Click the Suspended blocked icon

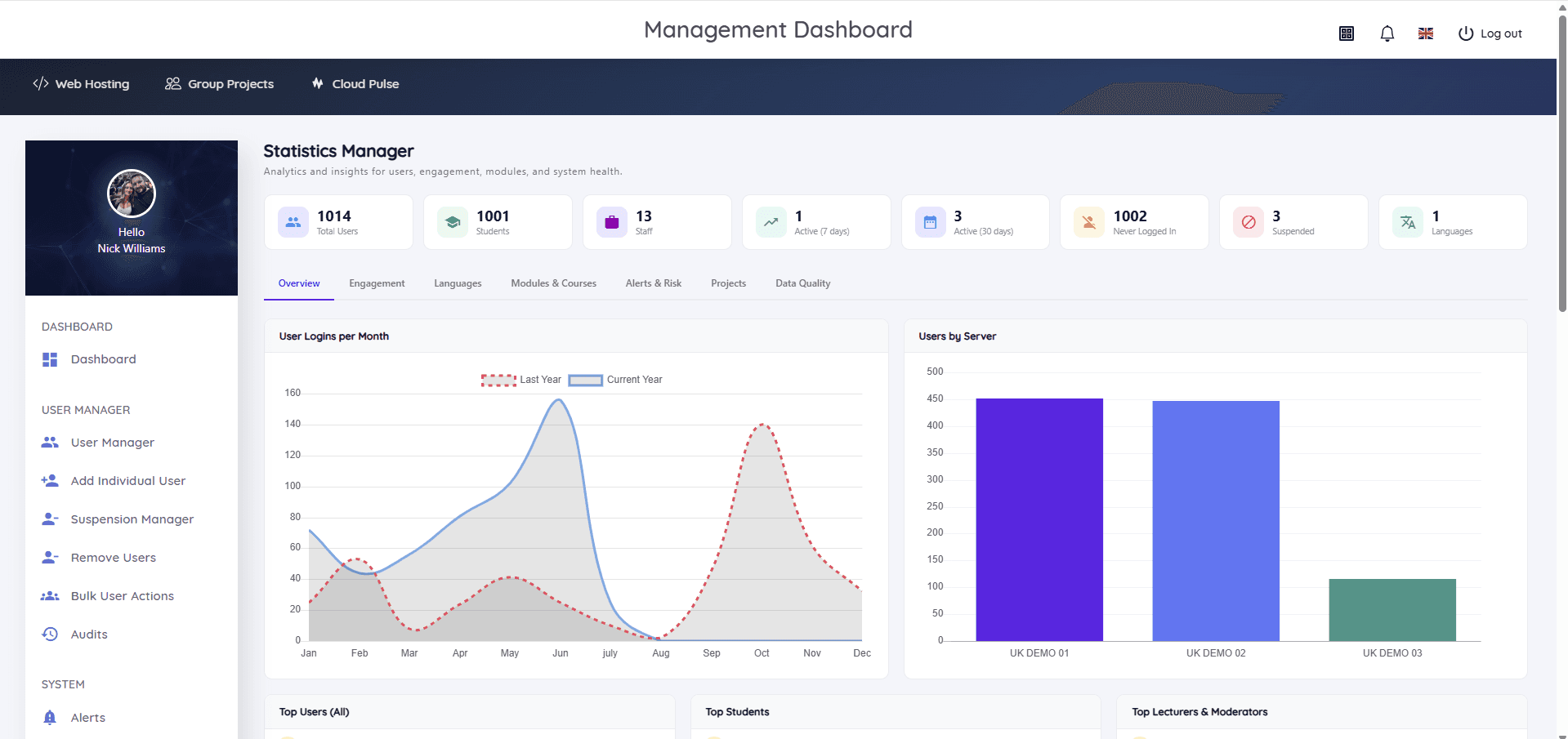point(1249,222)
